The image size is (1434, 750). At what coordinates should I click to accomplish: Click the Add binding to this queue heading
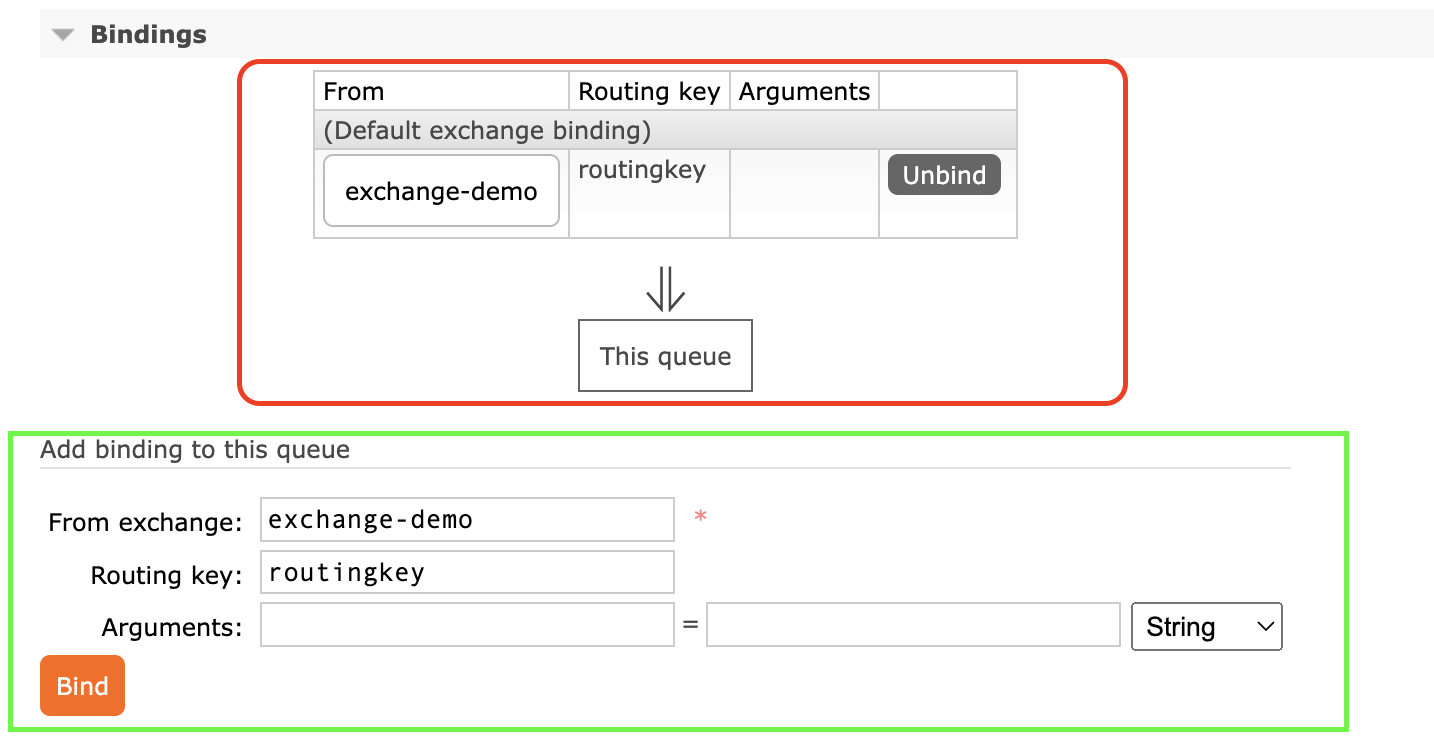194,450
